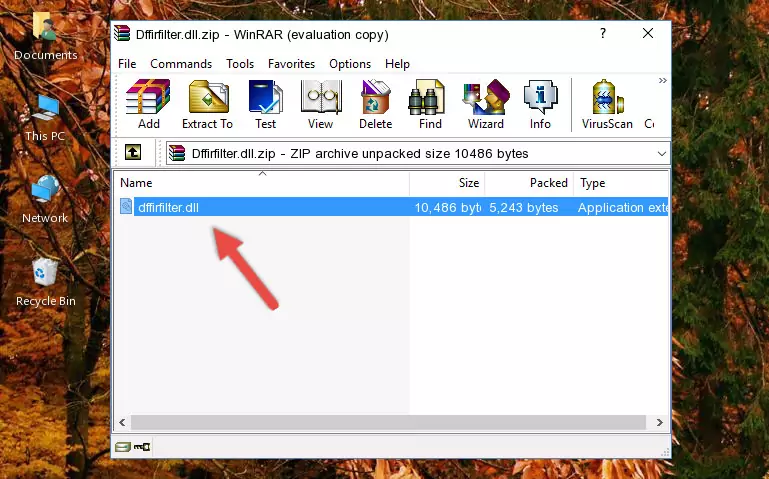Screen dimensions: 769x479
Task: Open the Help menu
Action: point(397,64)
